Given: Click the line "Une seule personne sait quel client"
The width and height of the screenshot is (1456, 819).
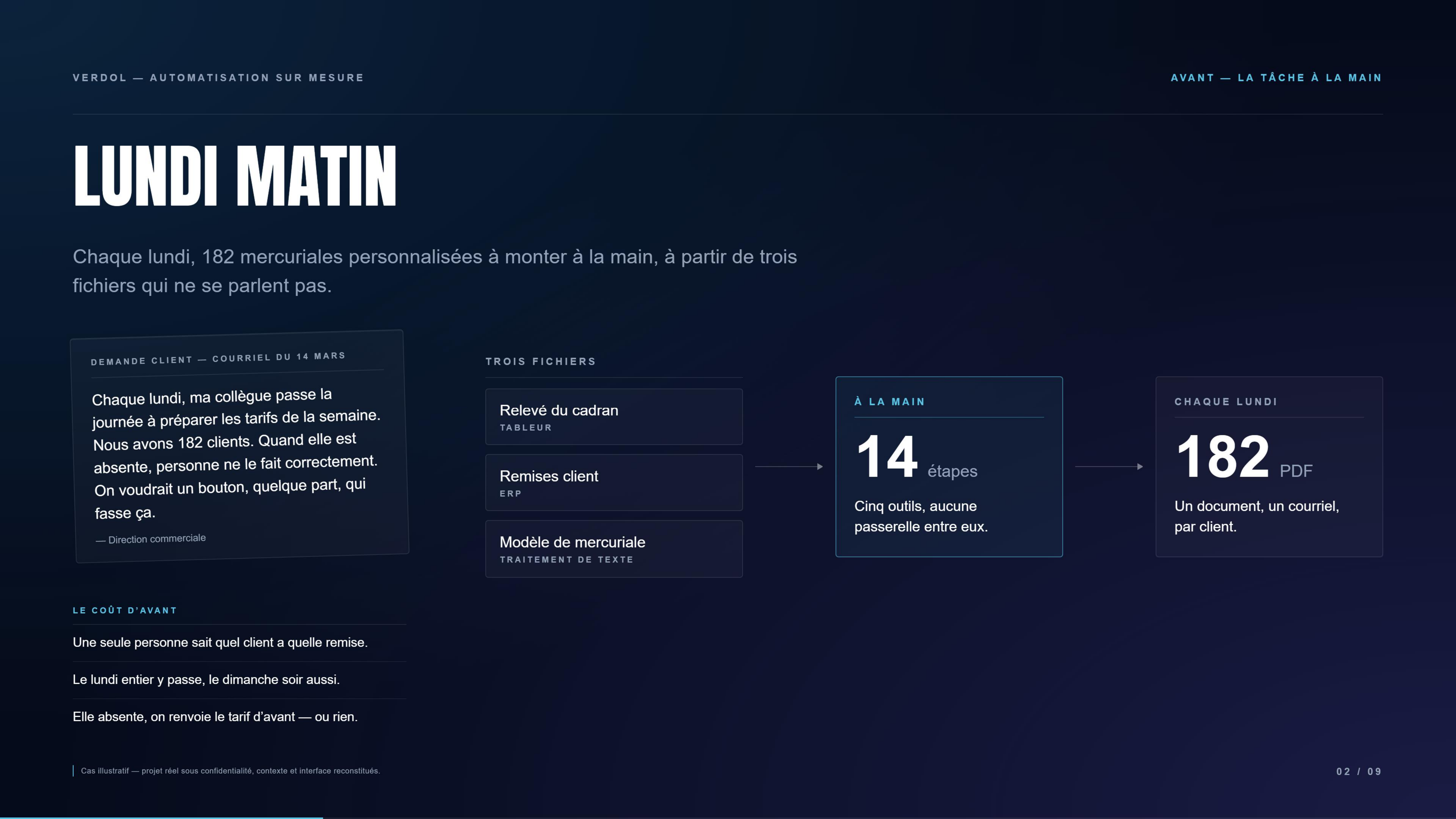Looking at the screenshot, I should click(x=220, y=643).
